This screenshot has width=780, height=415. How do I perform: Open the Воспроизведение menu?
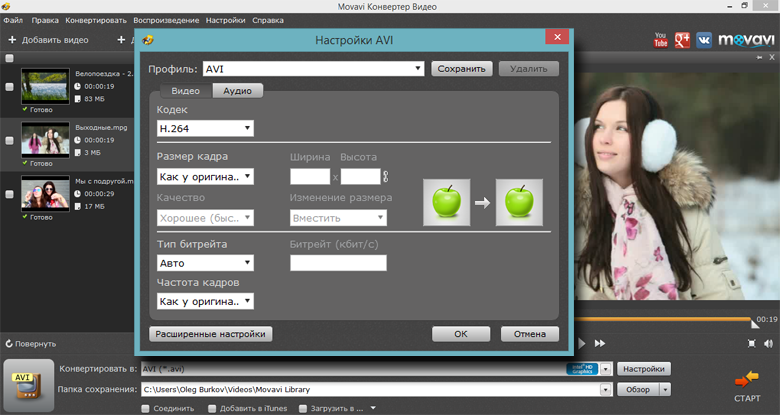coord(166,20)
